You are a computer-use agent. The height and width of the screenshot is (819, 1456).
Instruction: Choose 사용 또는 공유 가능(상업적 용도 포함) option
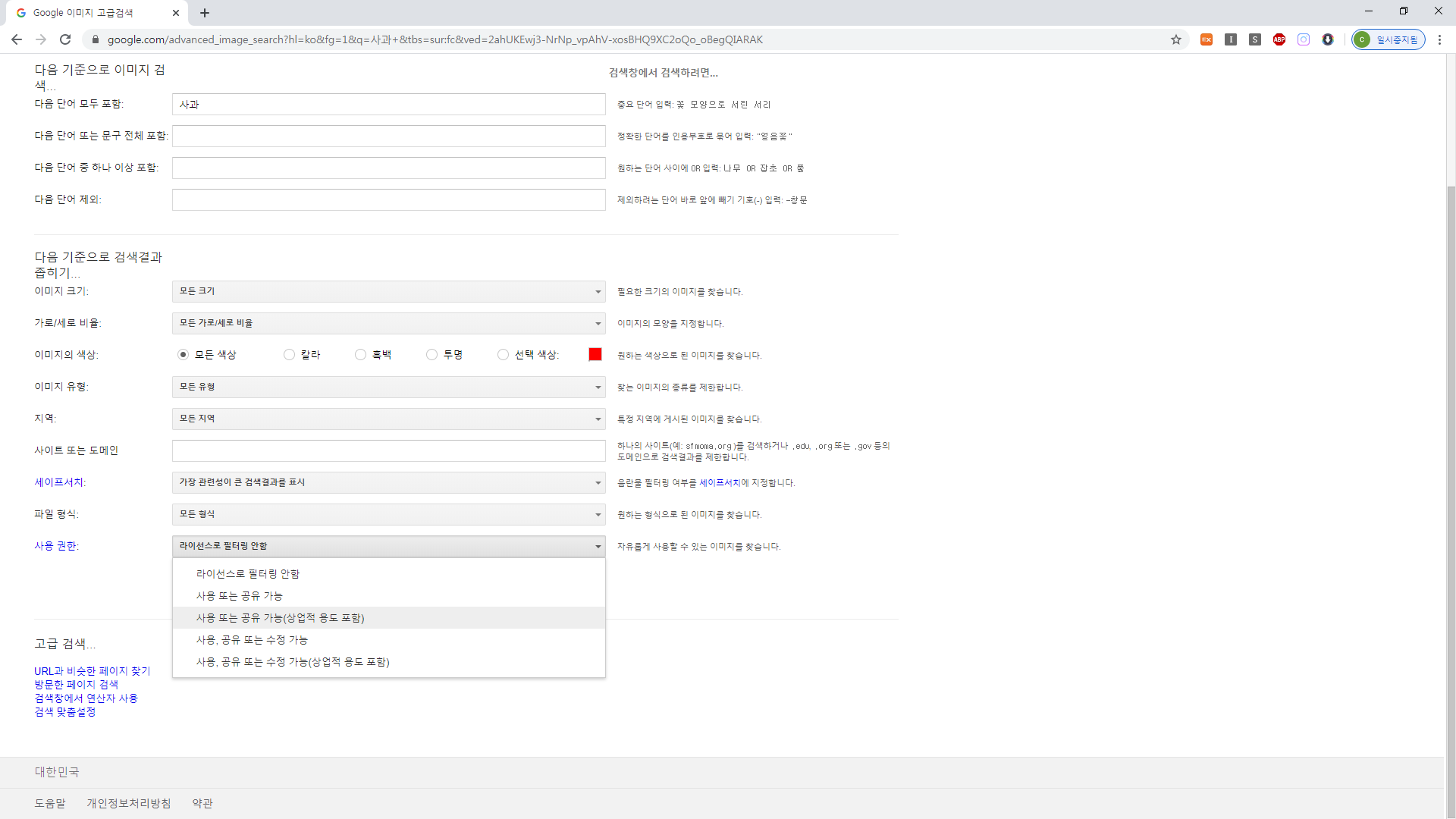pyautogui.click(x=281, y=618)
